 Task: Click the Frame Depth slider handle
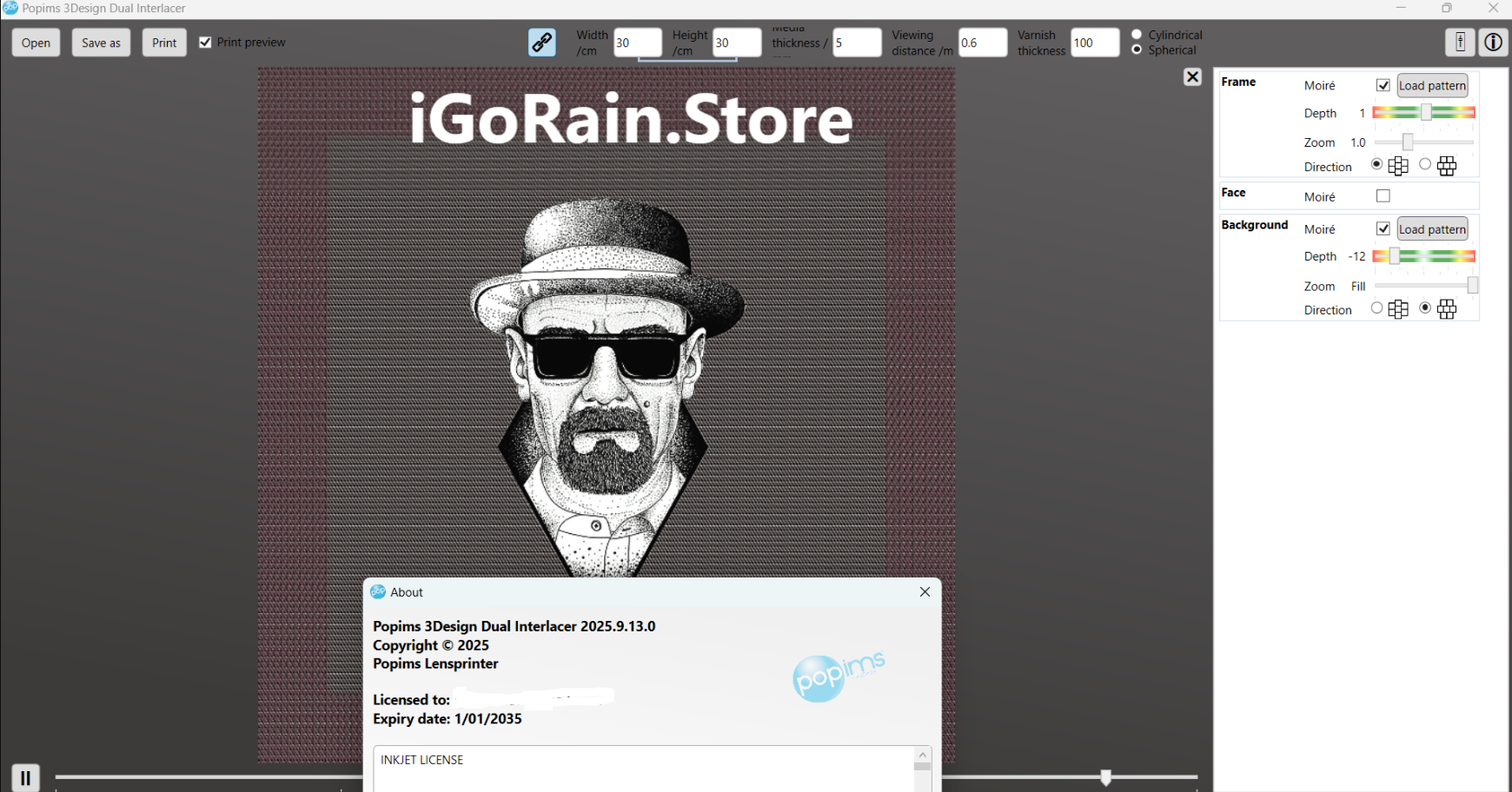click(1426, 113)
